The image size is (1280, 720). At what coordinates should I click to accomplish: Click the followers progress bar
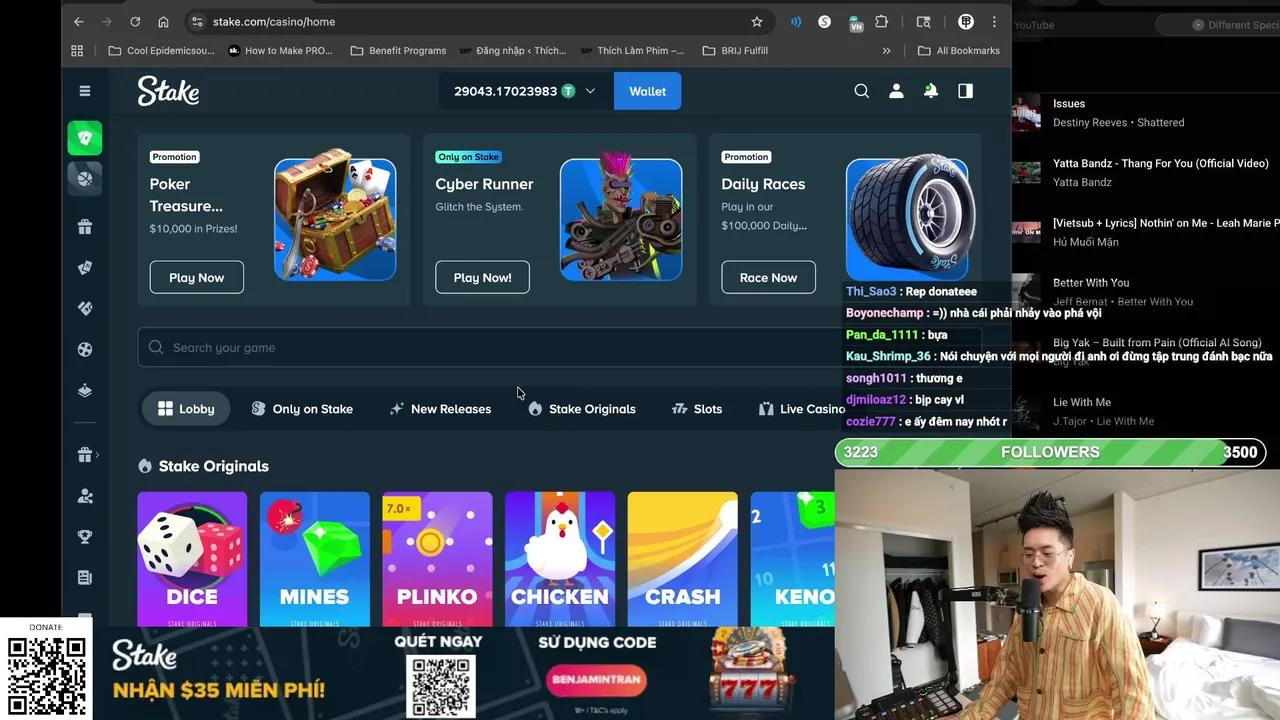pyautogui.click(x=1050, y=452)
